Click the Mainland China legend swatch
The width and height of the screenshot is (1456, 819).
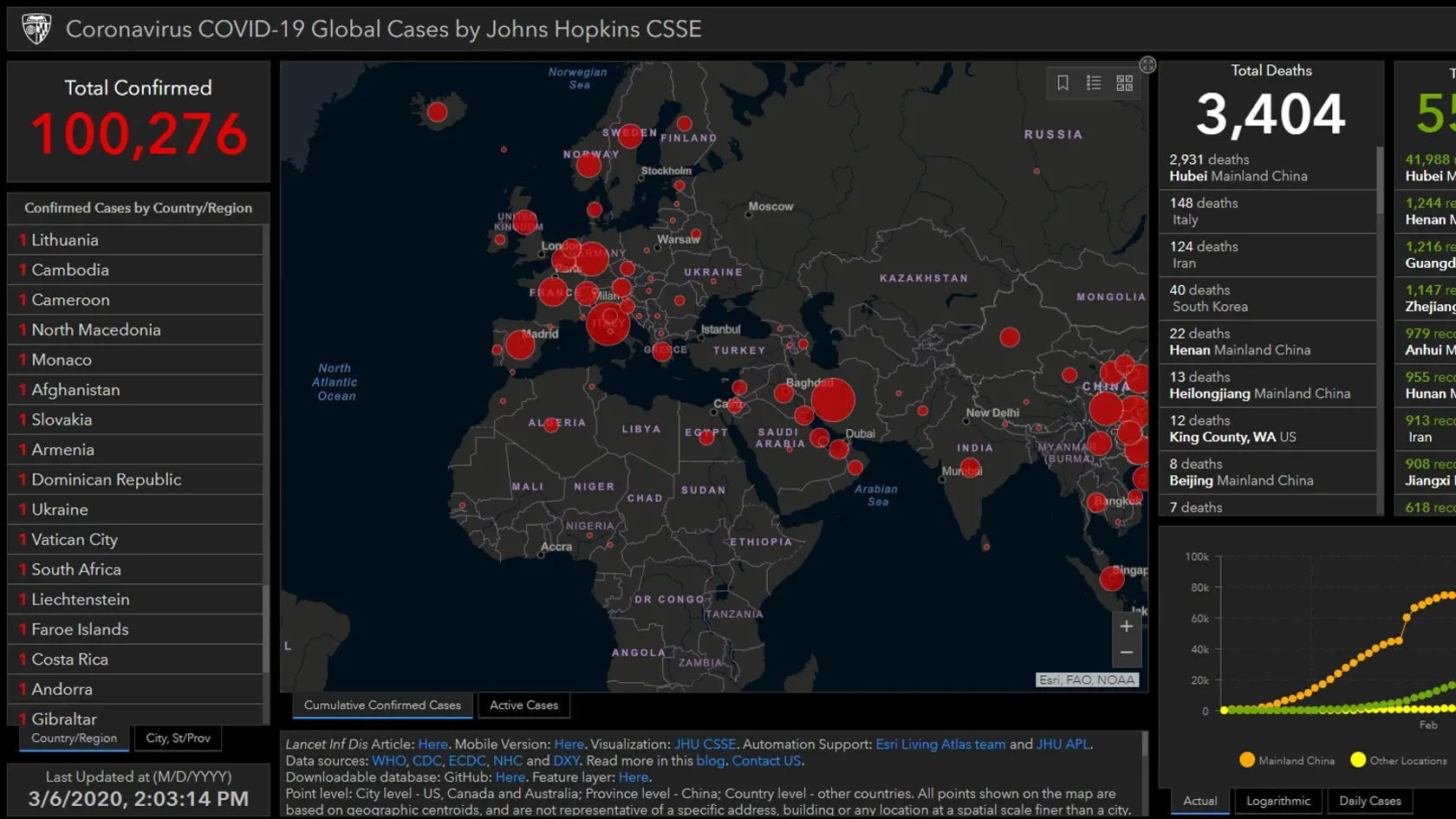(1247, 760)
